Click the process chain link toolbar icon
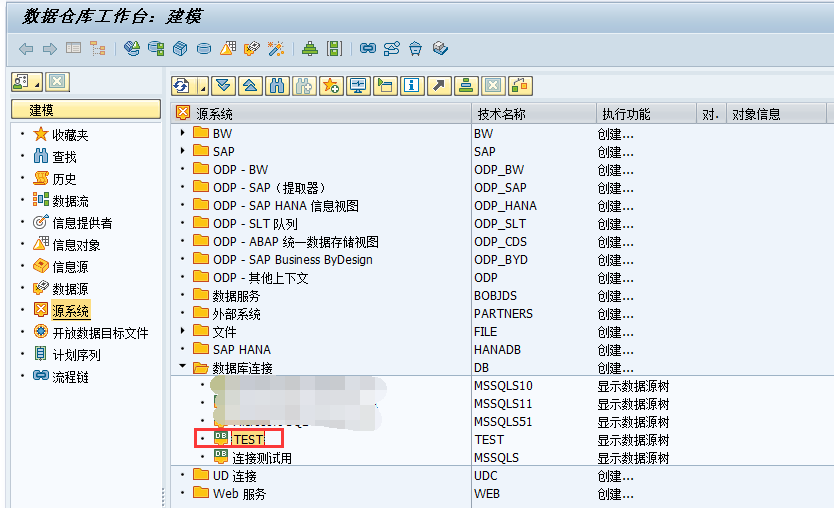The width and height of the screenshot is (834, 508). point(368,49)
